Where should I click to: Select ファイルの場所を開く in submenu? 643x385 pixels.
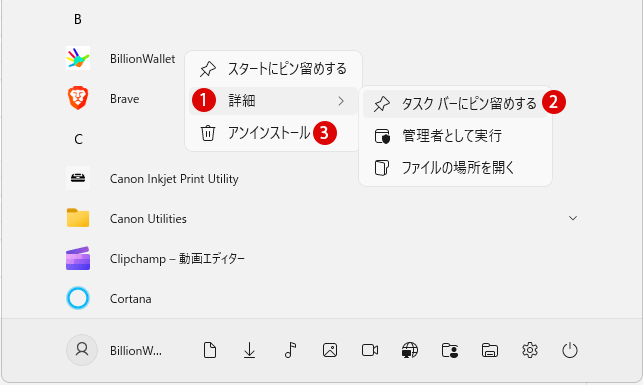point(455,168)
